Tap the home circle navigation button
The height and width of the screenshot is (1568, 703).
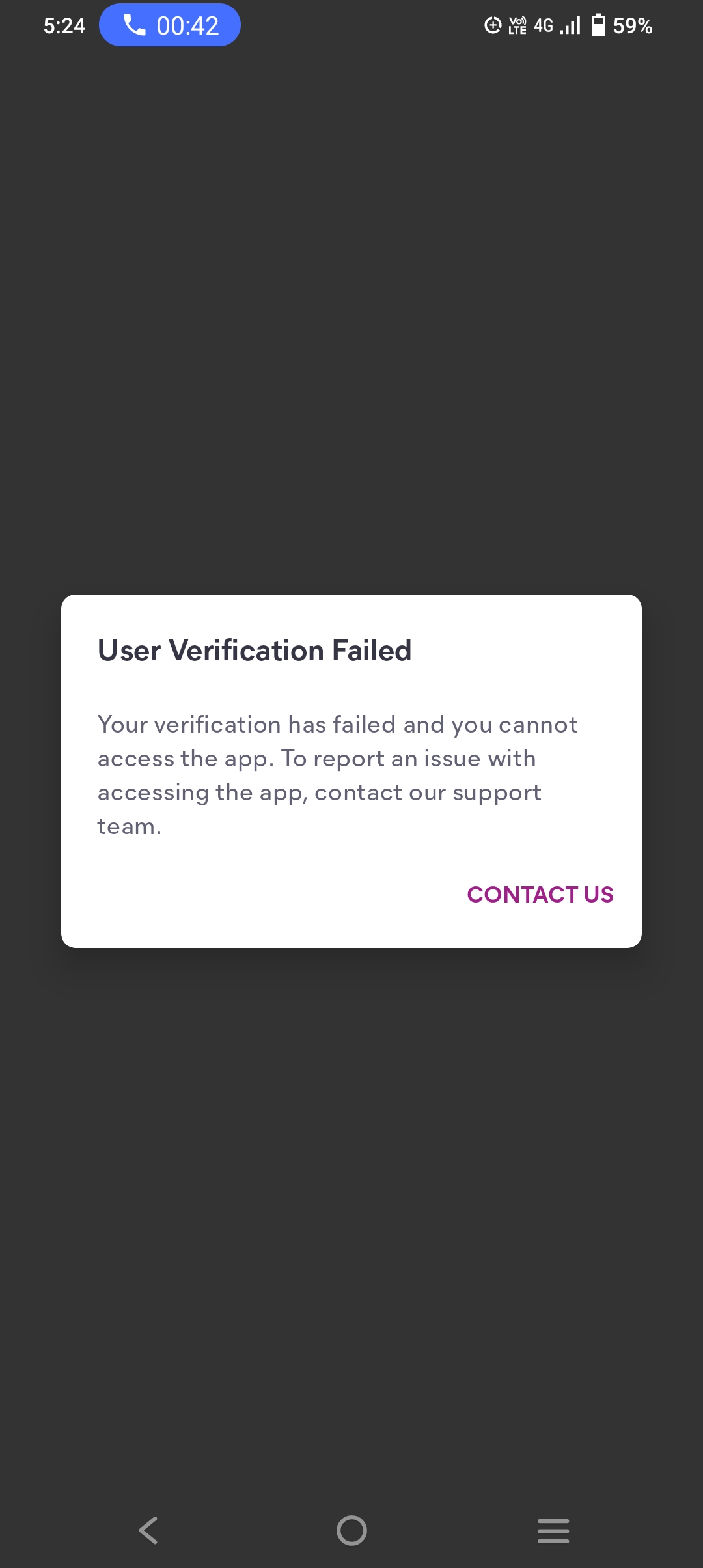351,1530
